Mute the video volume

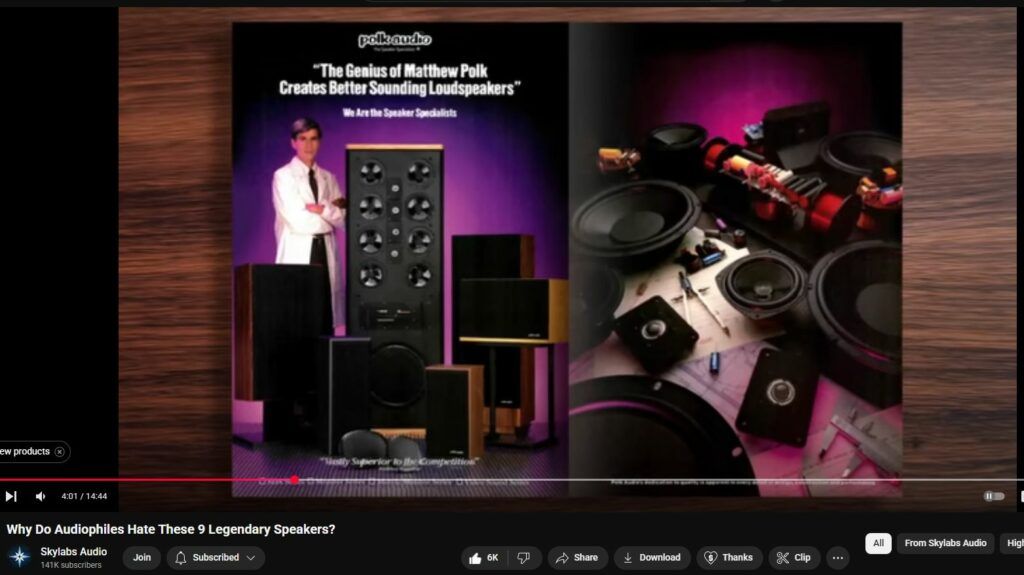click(x=40, y=496)
